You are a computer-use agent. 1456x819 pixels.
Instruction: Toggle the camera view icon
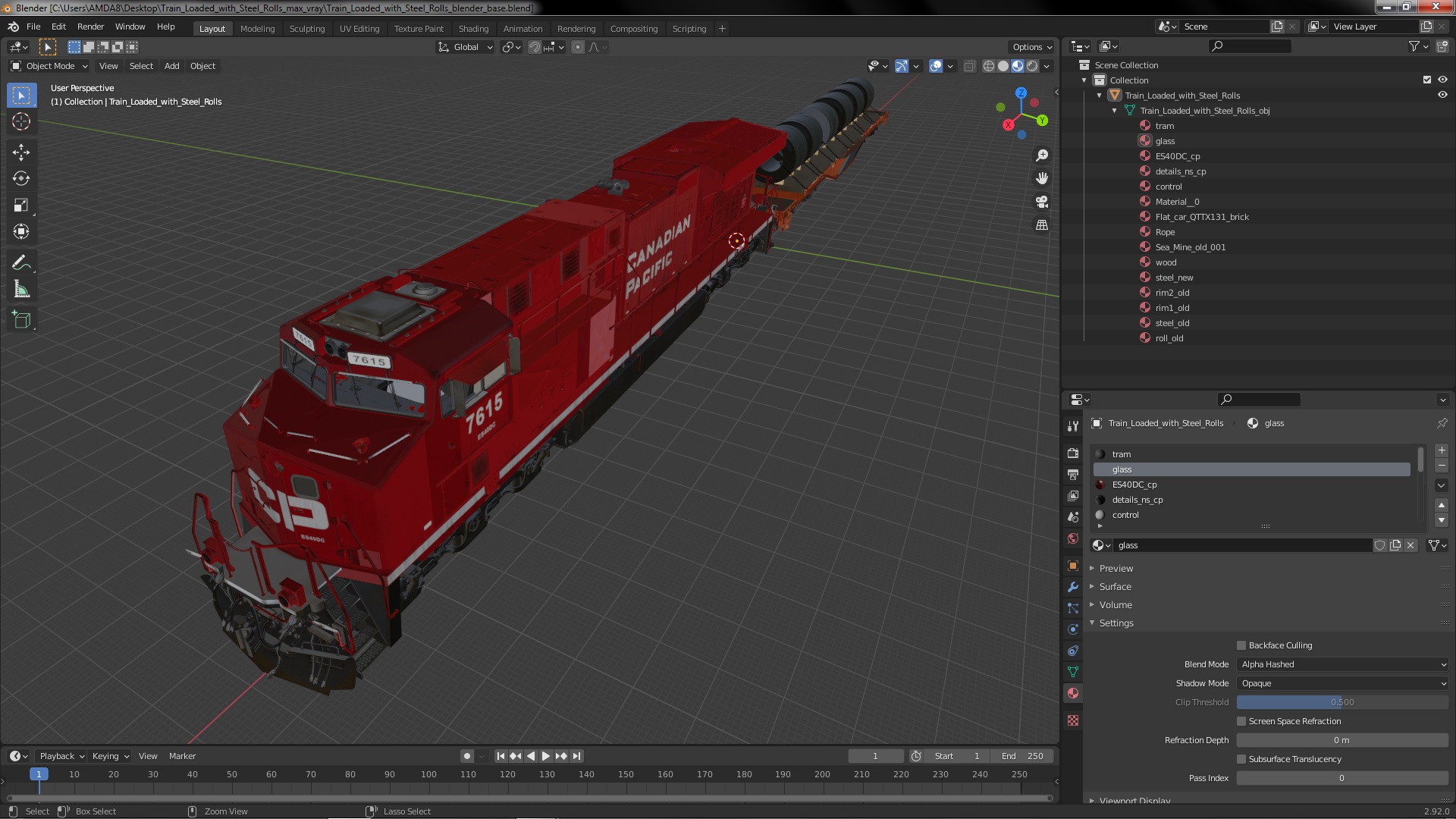tap(1042, 202)
